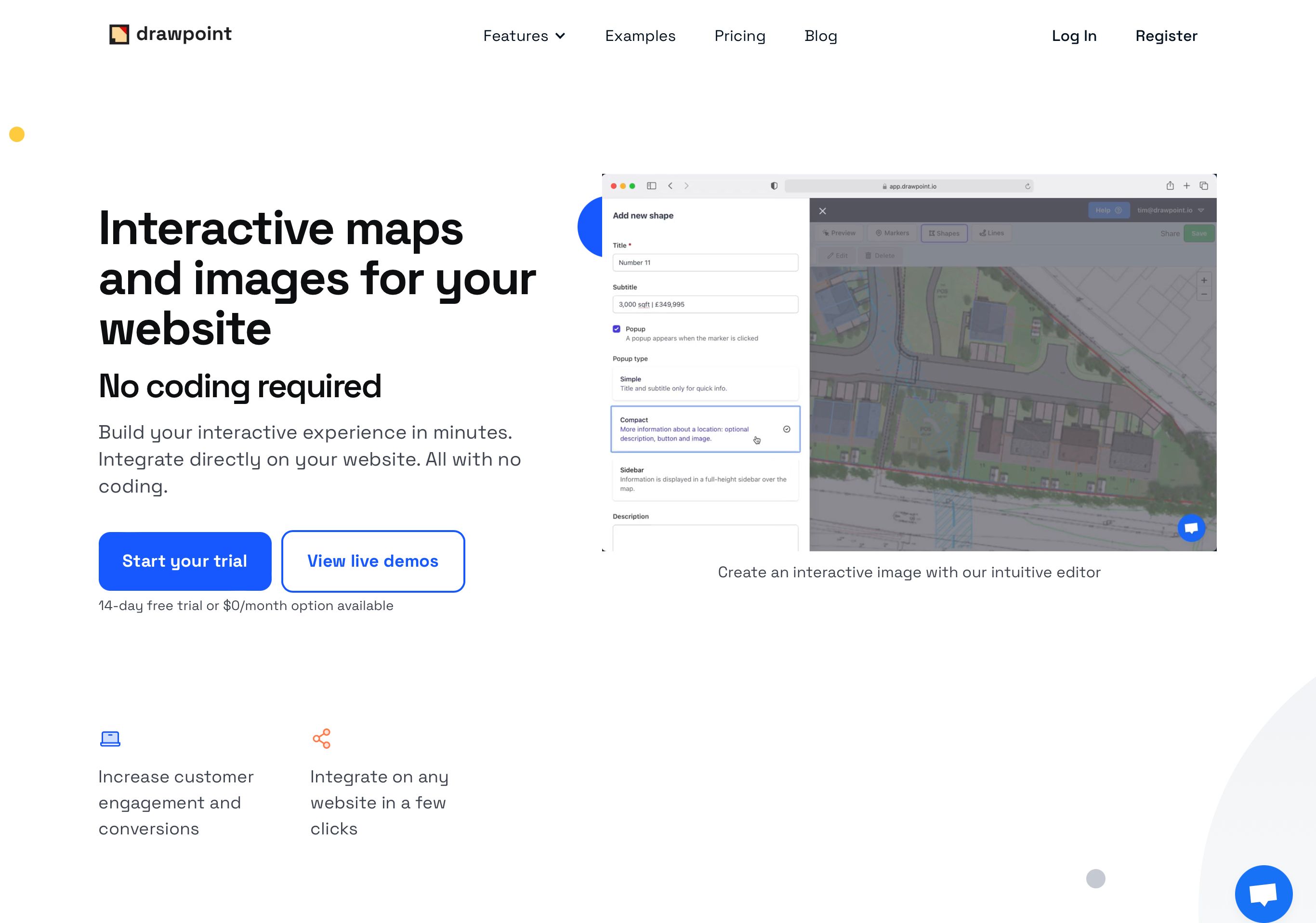Open the Pricing page
1316x923 pixels.
pyautogui.click(x=739, y=36)
